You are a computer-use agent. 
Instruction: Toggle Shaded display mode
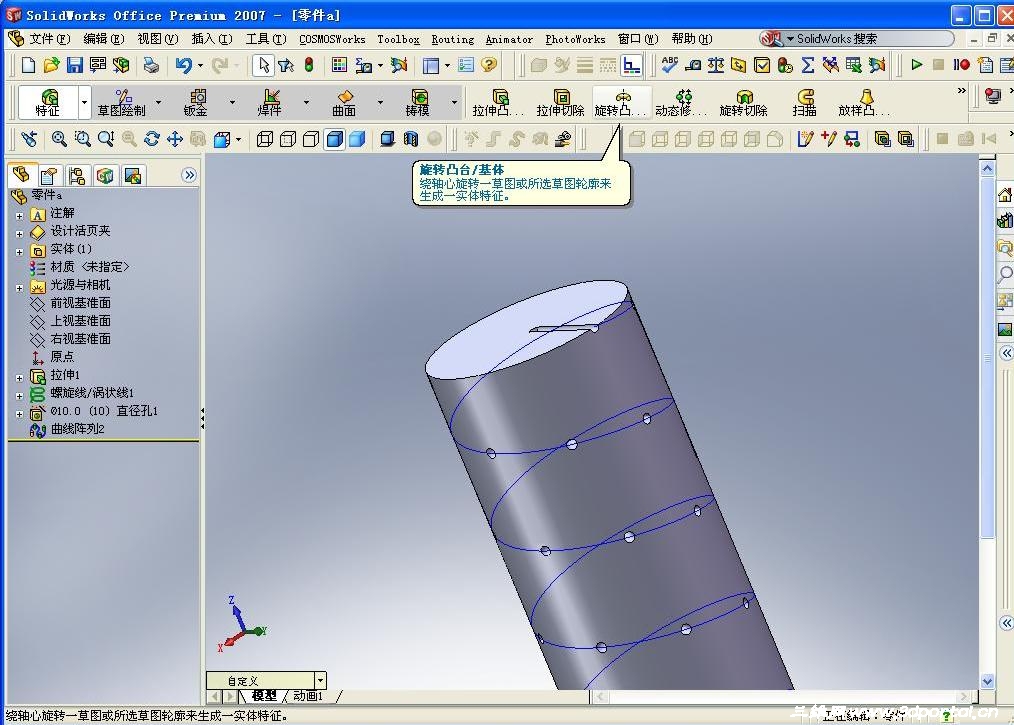[x=357, y=138]
